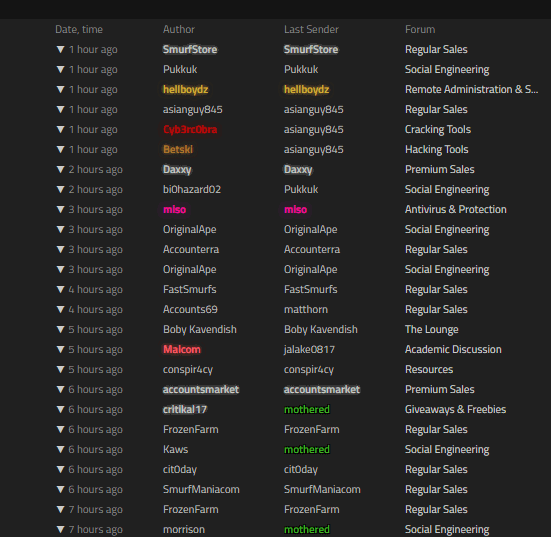Click the Last Sender column header
Image resolution: width=551 pixels, height=537 pixels.
311,30
